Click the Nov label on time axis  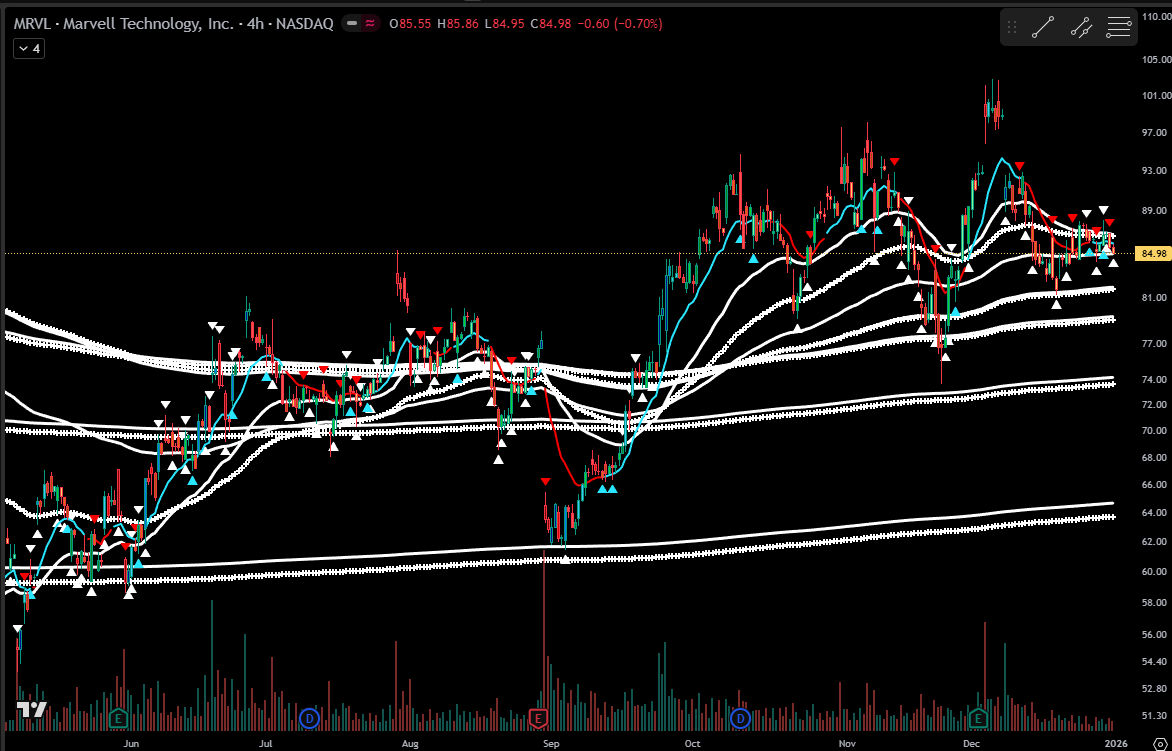pyautogui.click(x=847, y=744)
